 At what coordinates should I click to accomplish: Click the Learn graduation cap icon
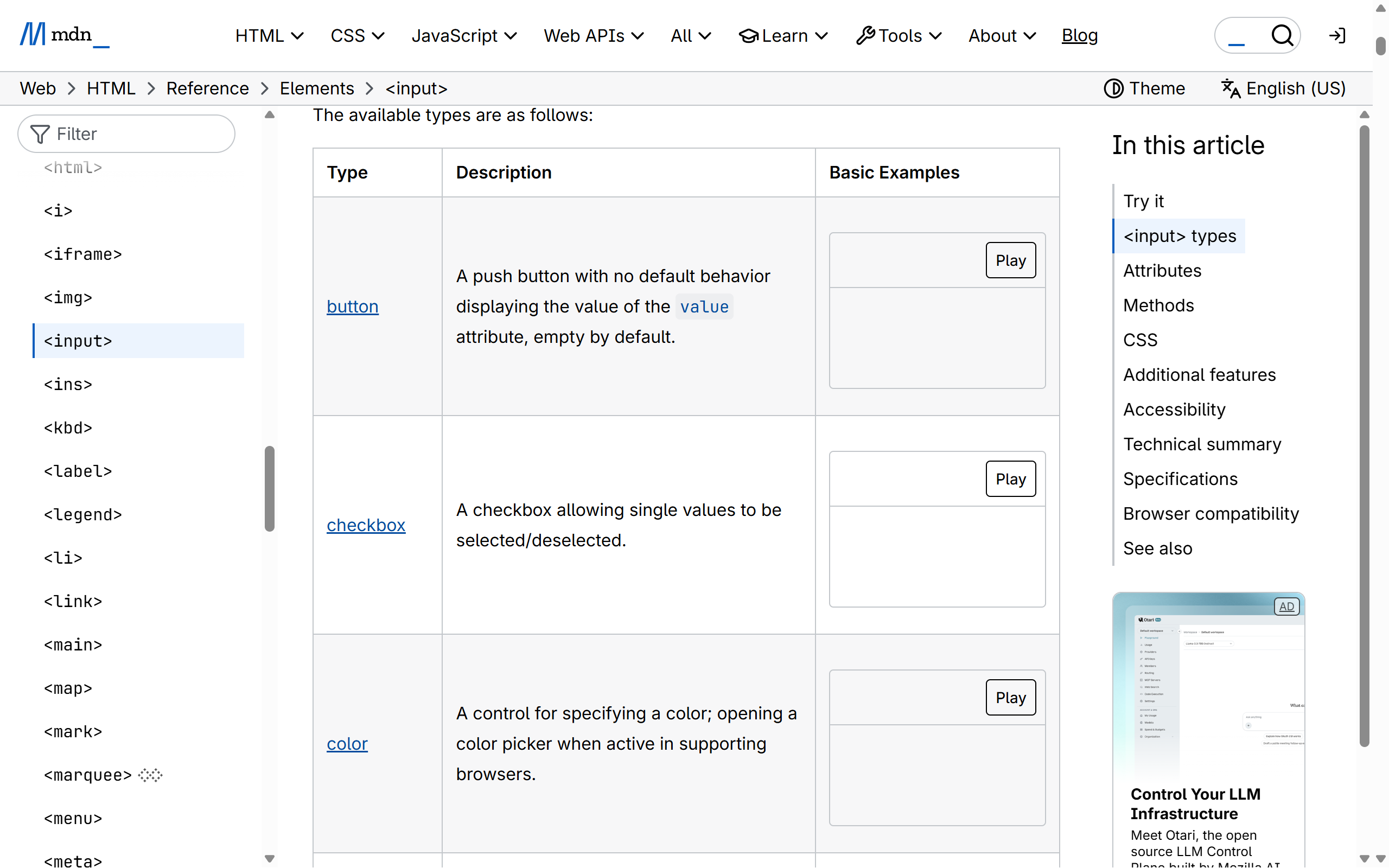[x=748, y=36]
